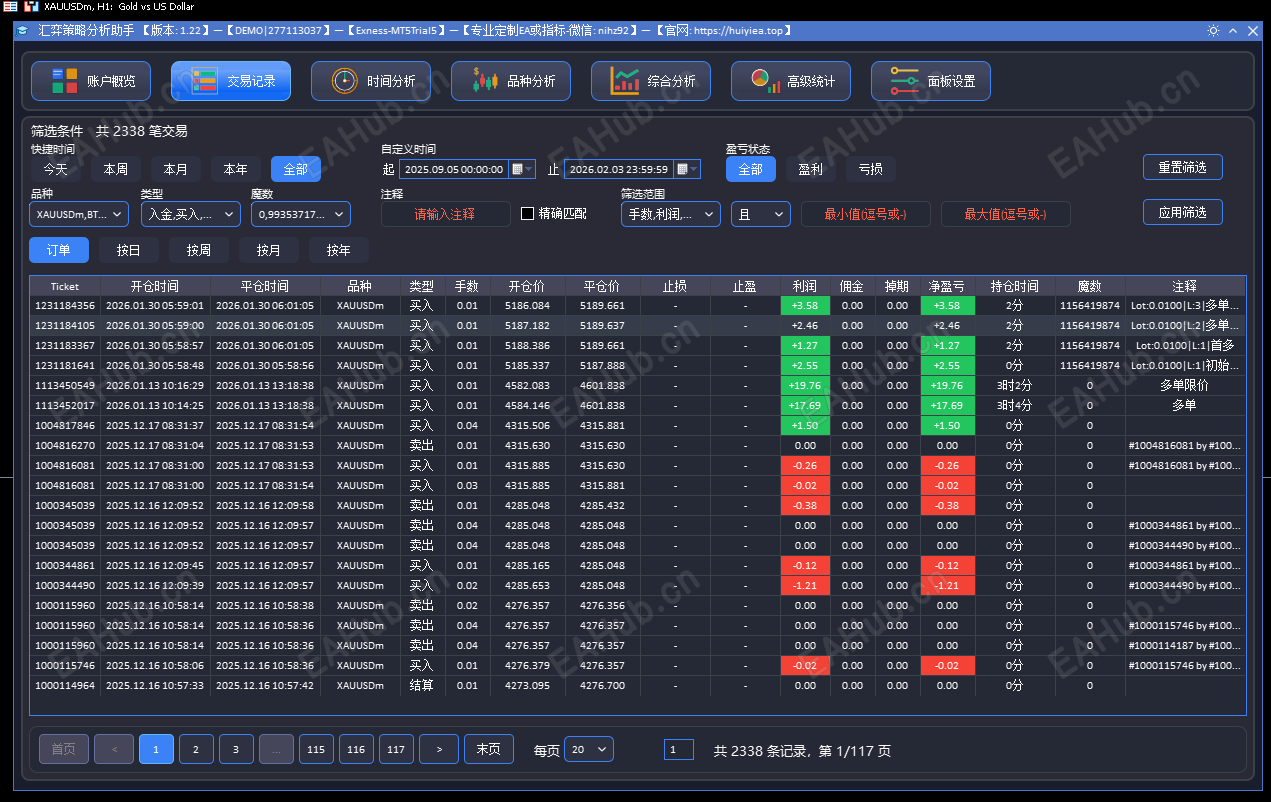Filter by 盈利 profit status

tap(811, 169)
